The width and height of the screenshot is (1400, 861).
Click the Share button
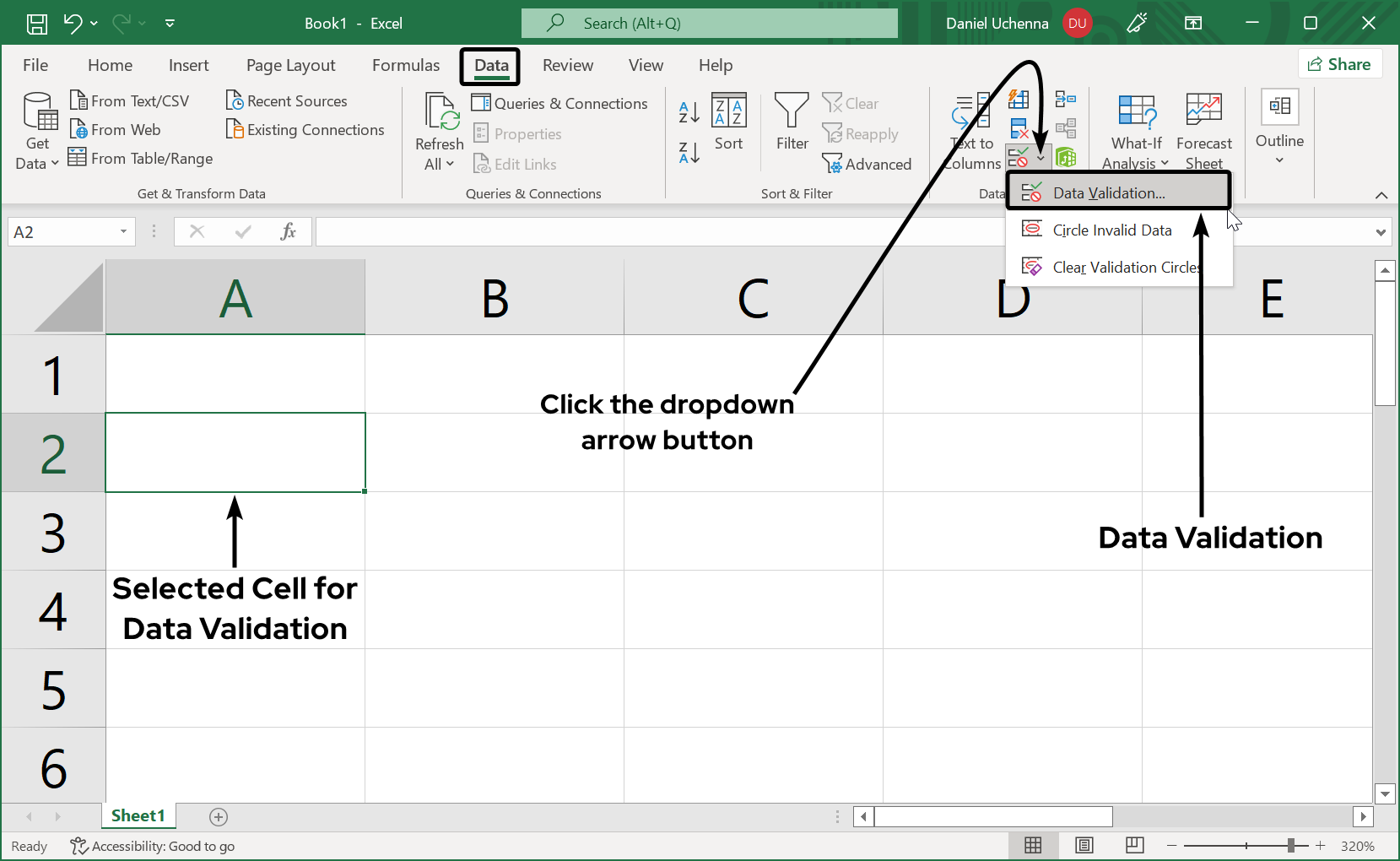[1340, 63]
